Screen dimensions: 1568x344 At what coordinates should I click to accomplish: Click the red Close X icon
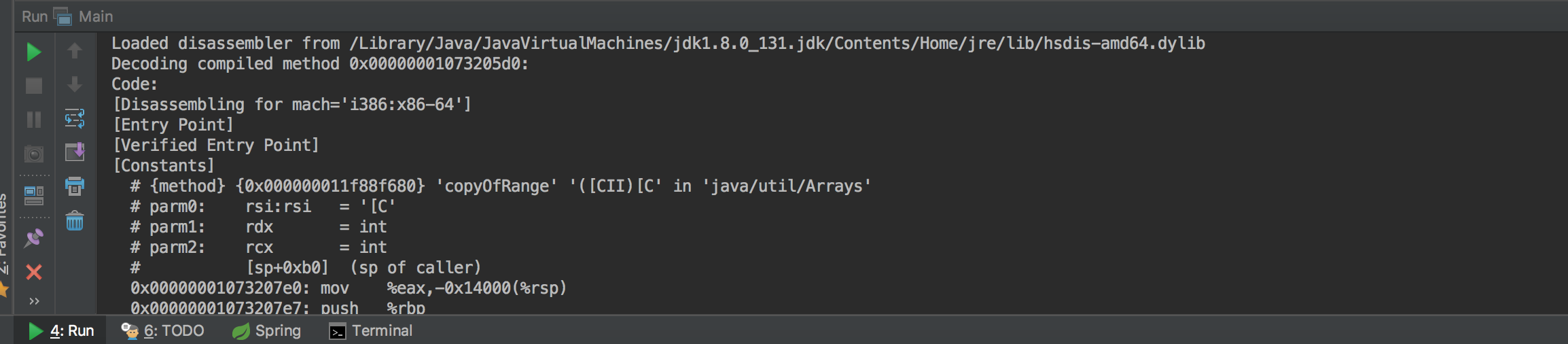[x=33, y=272]
